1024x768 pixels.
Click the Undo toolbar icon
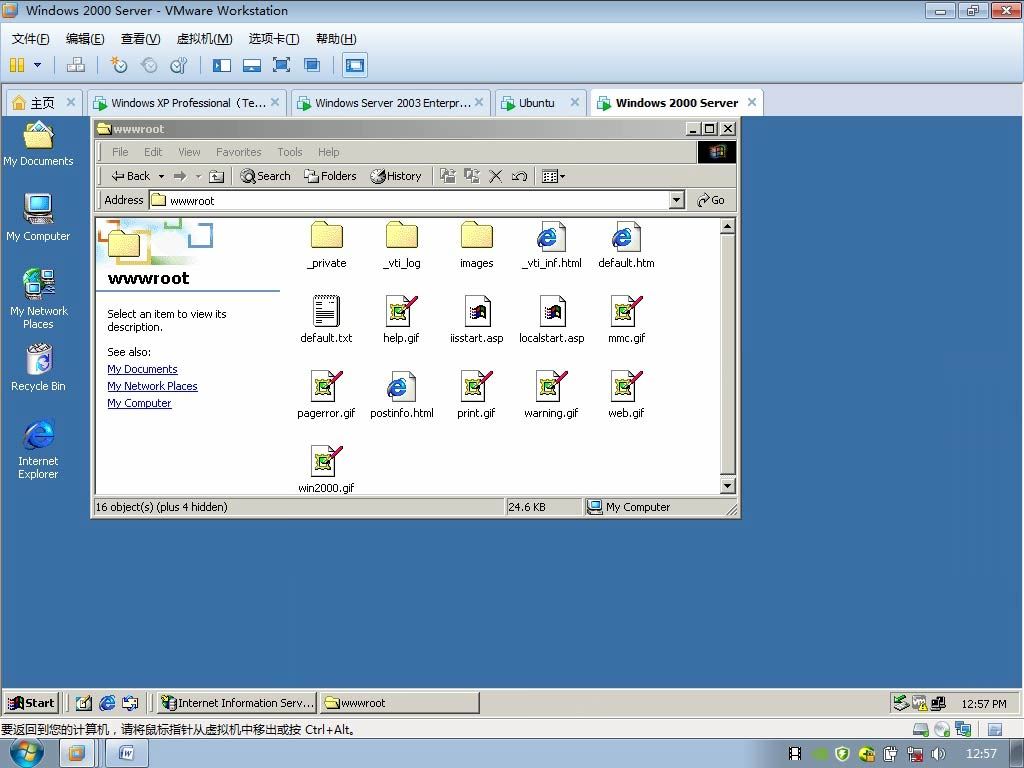(x=519, y=176)
